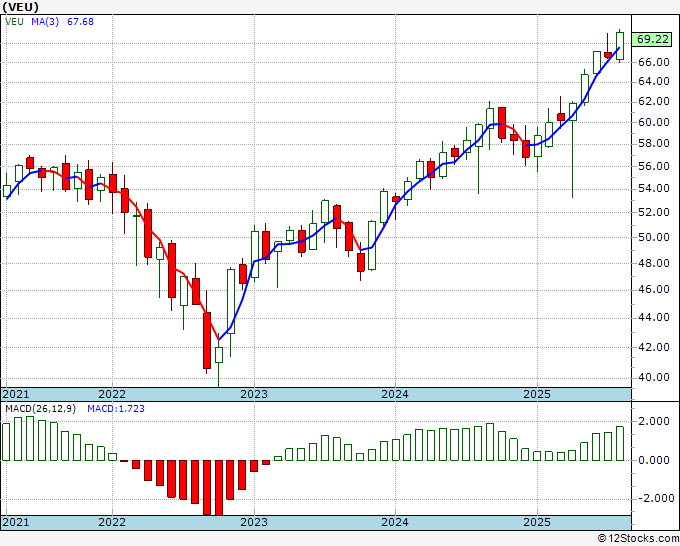Click the 48.00 price axis label

click(654, 263)
